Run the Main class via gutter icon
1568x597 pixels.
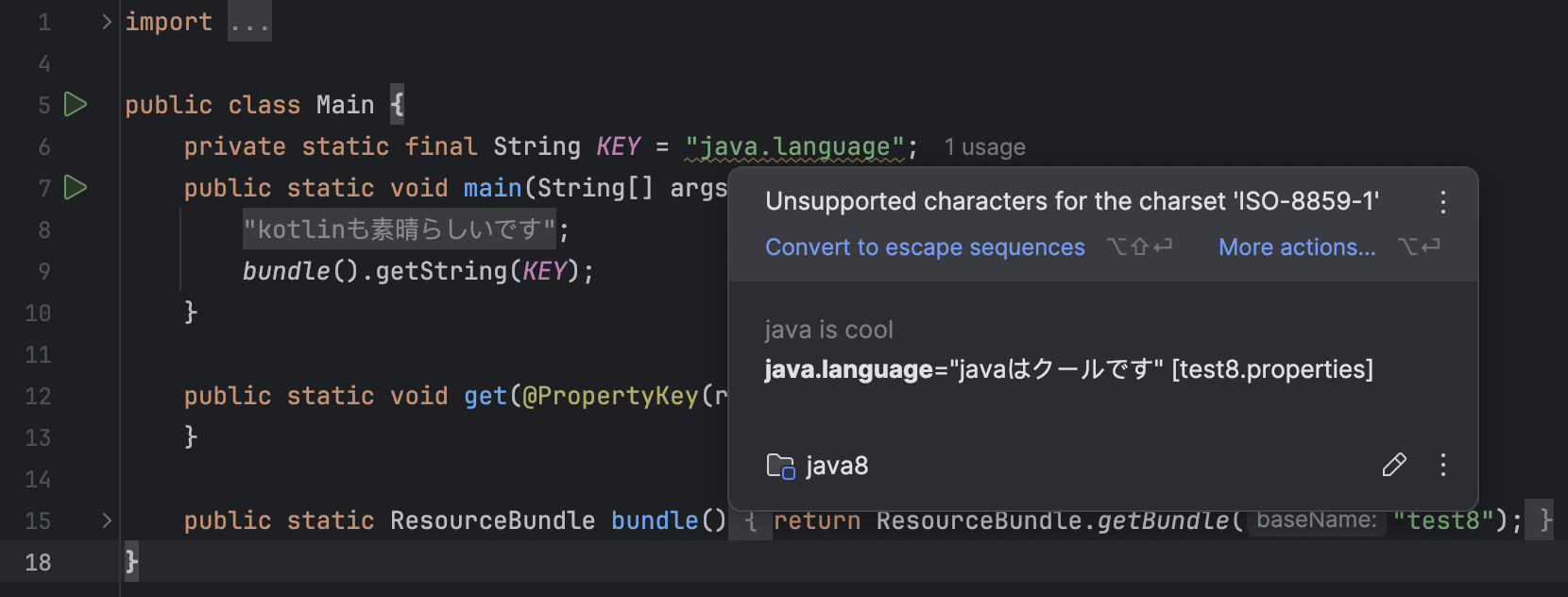click(76, 104)
